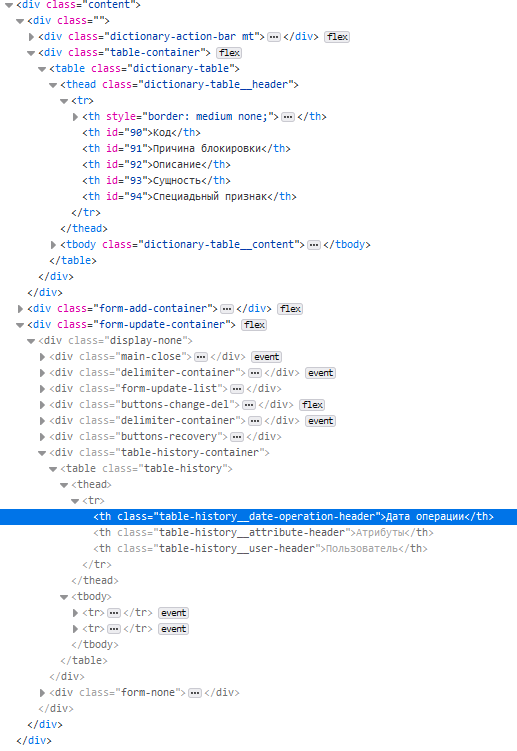Click ellipsis icon in form-none row

tap(195, 693)
